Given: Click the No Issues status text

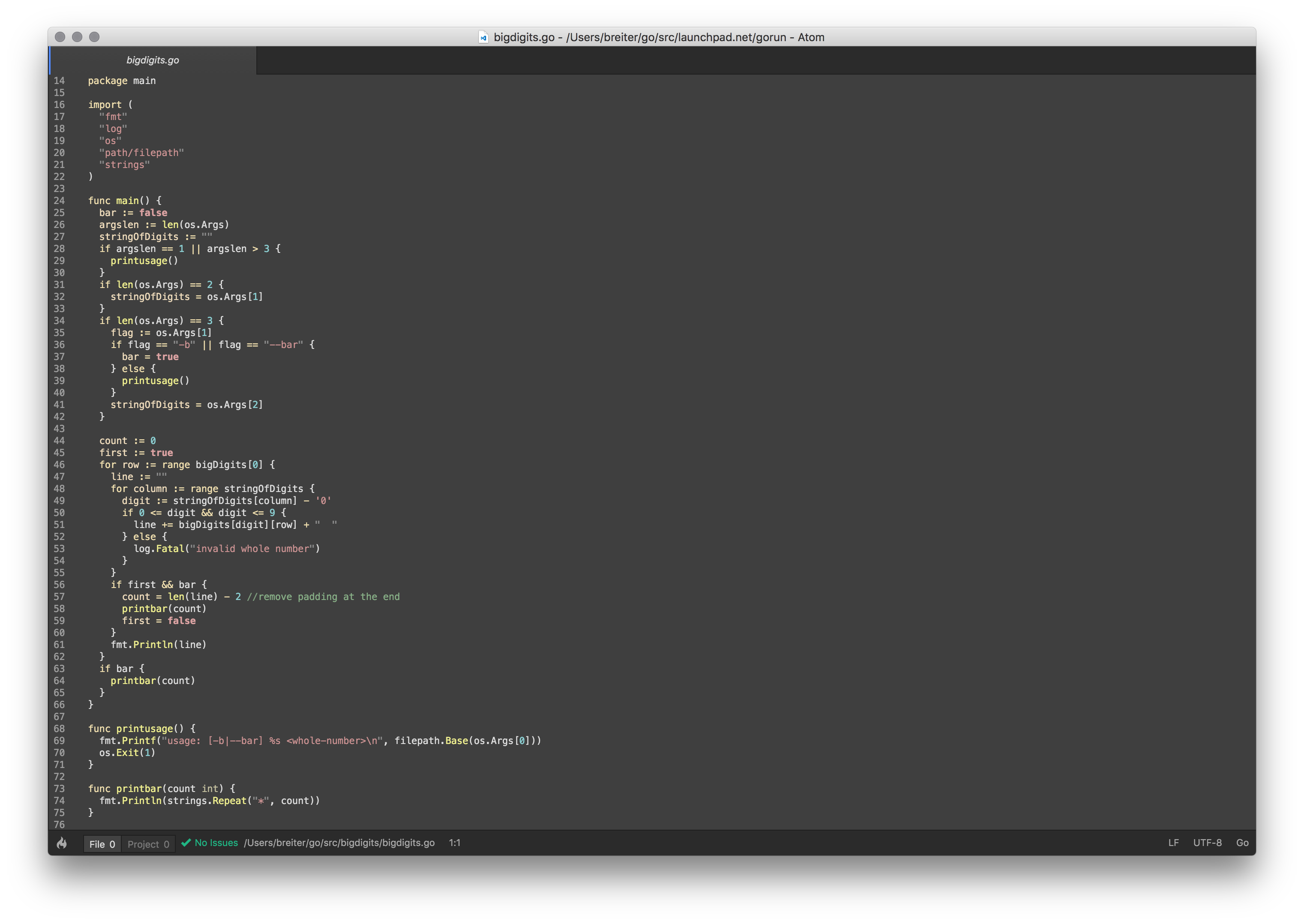Looking at the screenshot, I should coord(216,843).
